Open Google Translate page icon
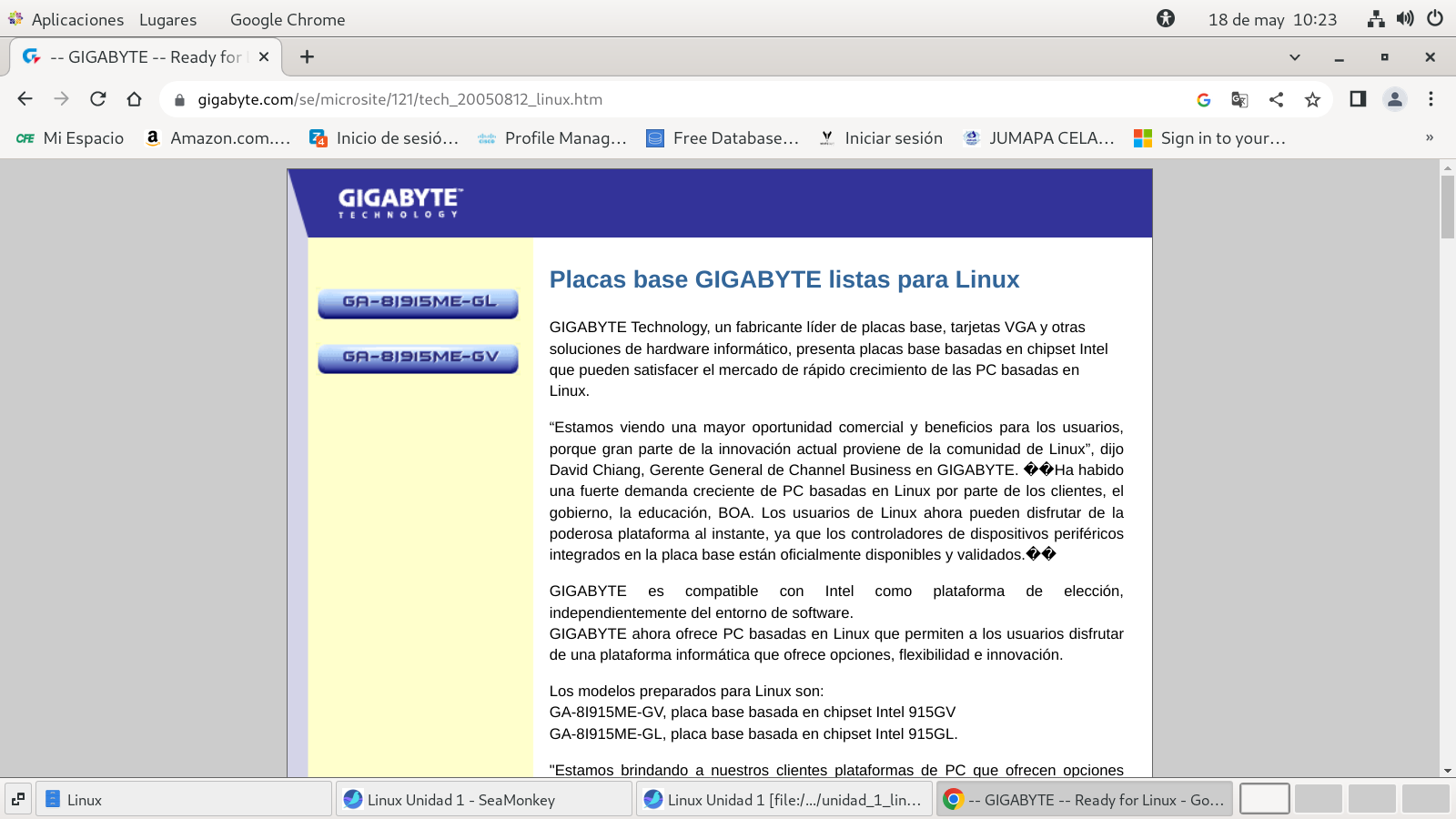 point(1239,99)
